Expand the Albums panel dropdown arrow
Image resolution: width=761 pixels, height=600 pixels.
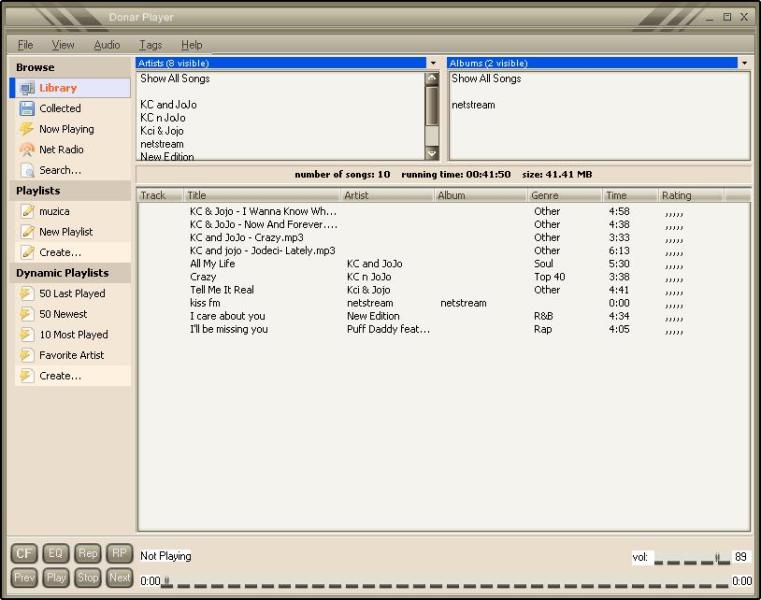744,63
